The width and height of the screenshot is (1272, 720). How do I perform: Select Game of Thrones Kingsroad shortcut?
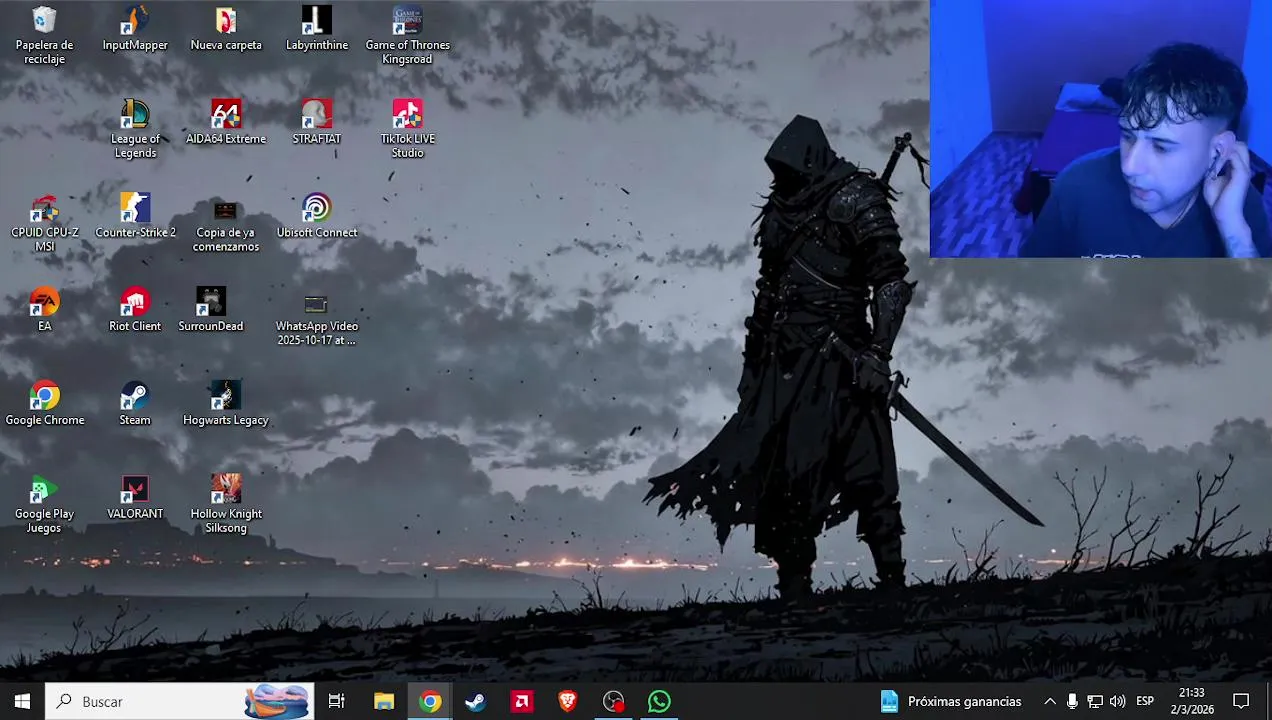407,36
